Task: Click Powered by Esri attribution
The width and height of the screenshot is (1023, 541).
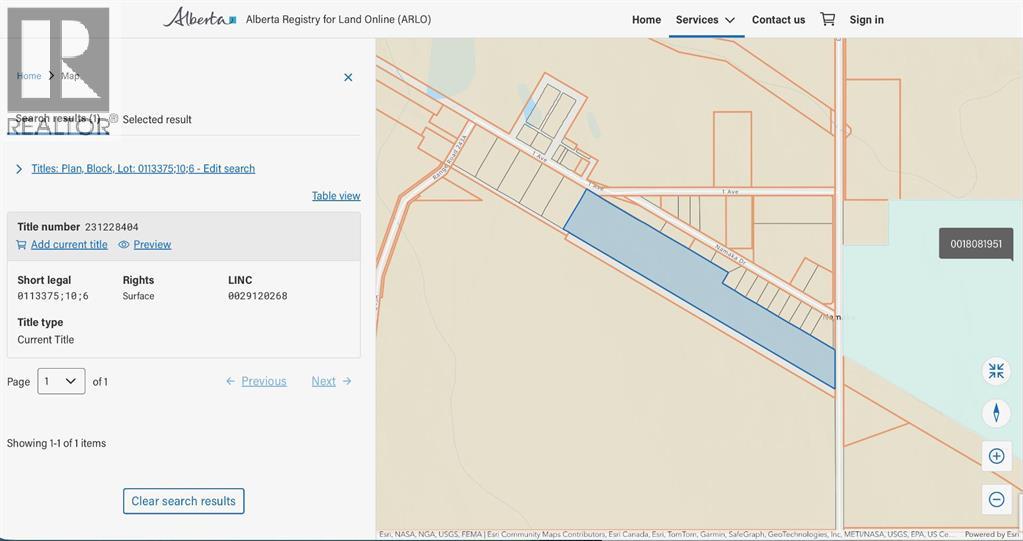Action: 993,534
